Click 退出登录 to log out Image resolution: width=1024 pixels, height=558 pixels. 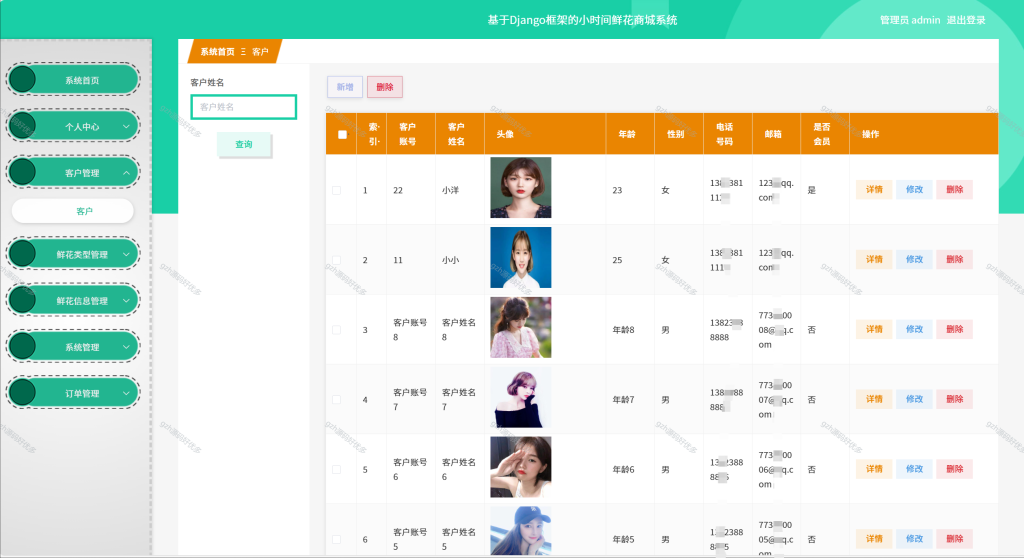point(966,20)
